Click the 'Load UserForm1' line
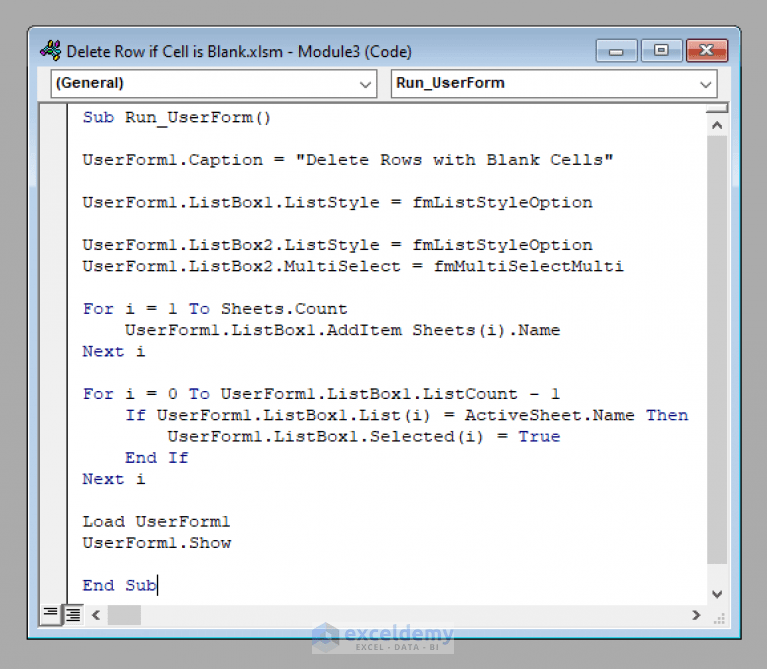This screenshot has height=669, width=767. tap(157, 522)
